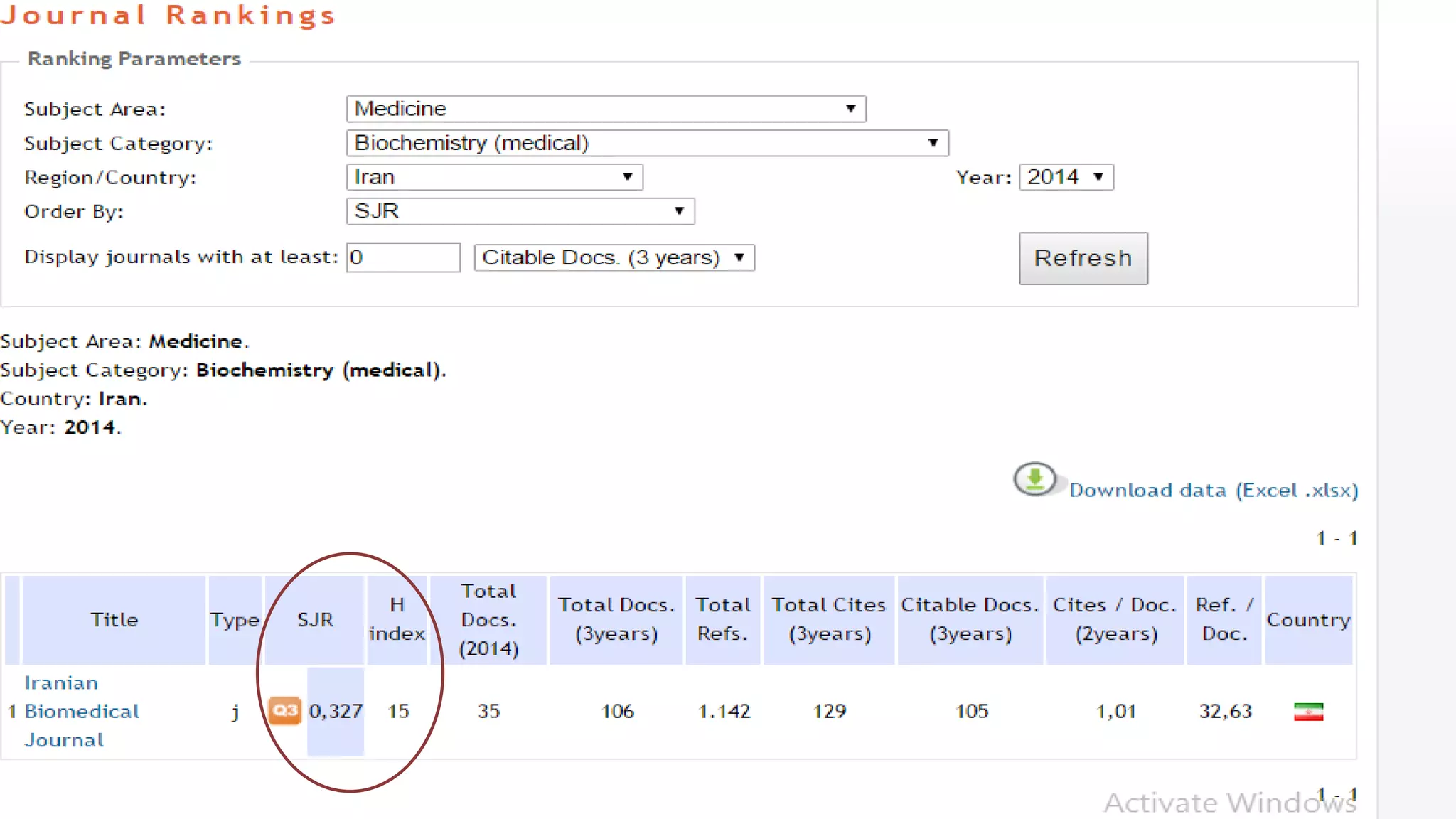Click the green download data icon
This screenshot has width=1456, height=819.
(x=1034, y=479)
